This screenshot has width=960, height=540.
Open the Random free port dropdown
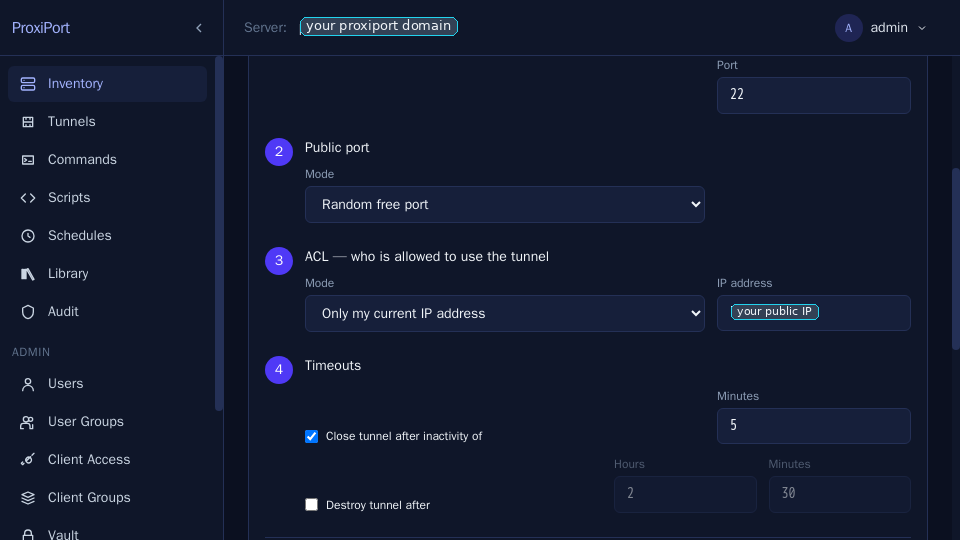(x=504, y=204)
